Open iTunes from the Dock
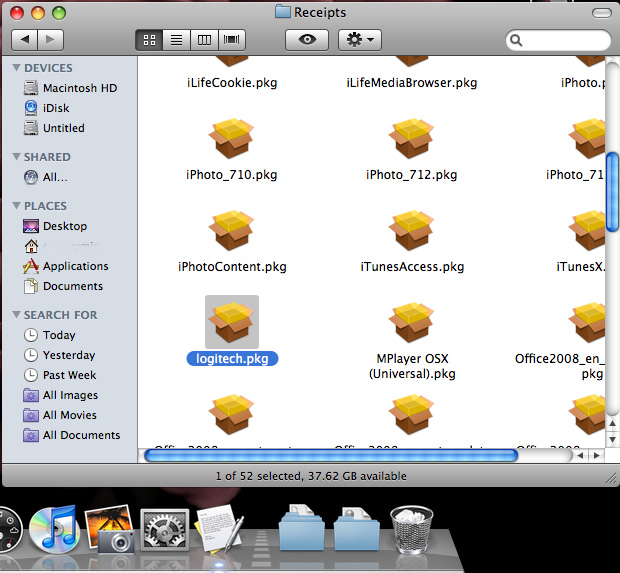The image size is (620, 573). coord(54,529)
